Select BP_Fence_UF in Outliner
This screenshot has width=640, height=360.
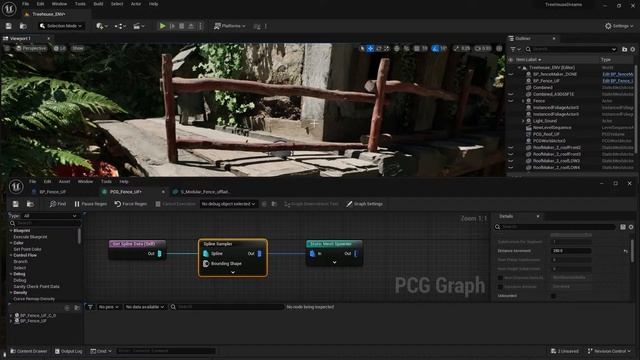[546, 81]
